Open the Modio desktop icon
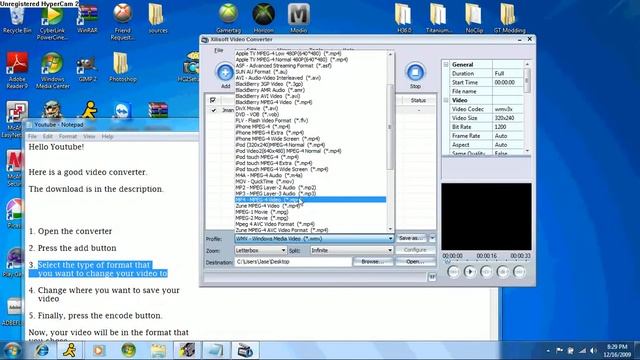 click(298, 18)
